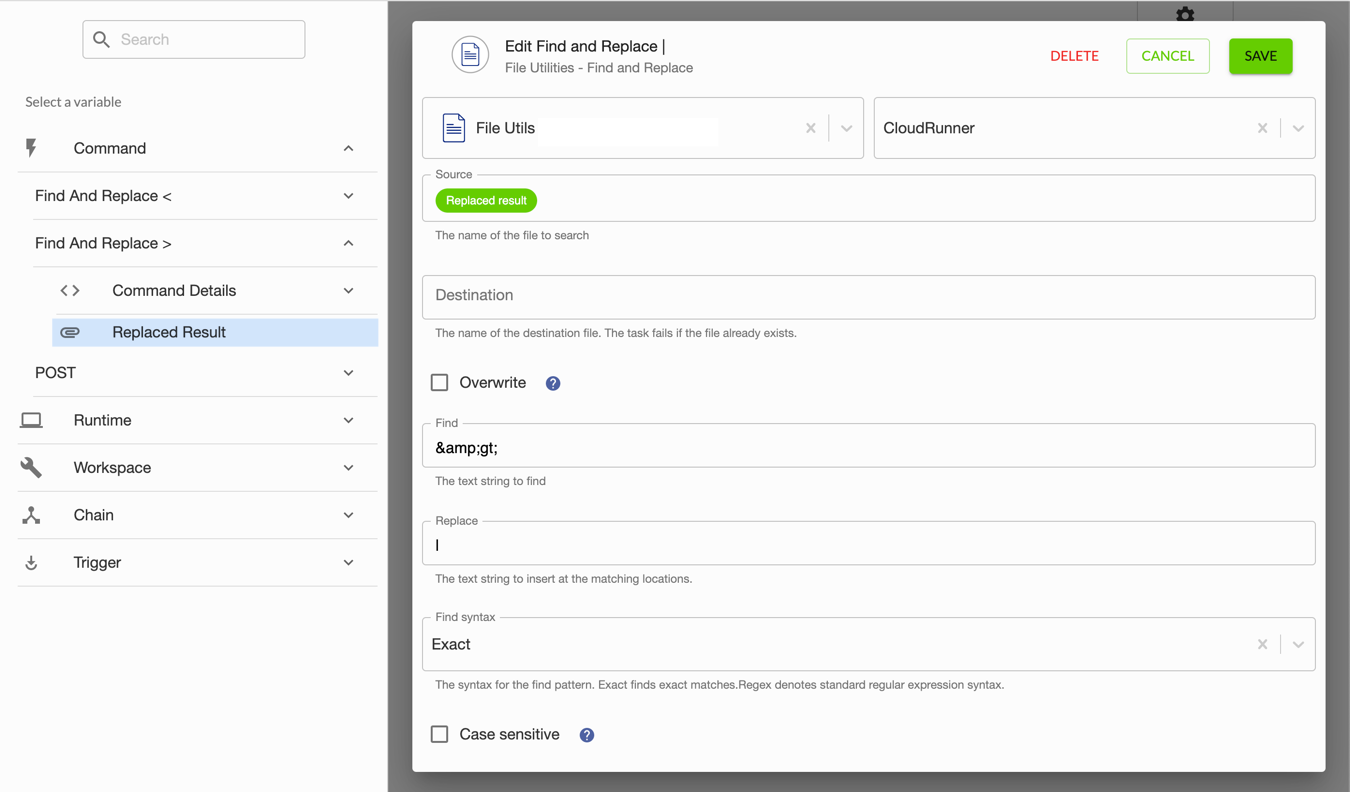Click the settings gear icon behind dialog
The image size is (1350, 792).
point(1185,14)
